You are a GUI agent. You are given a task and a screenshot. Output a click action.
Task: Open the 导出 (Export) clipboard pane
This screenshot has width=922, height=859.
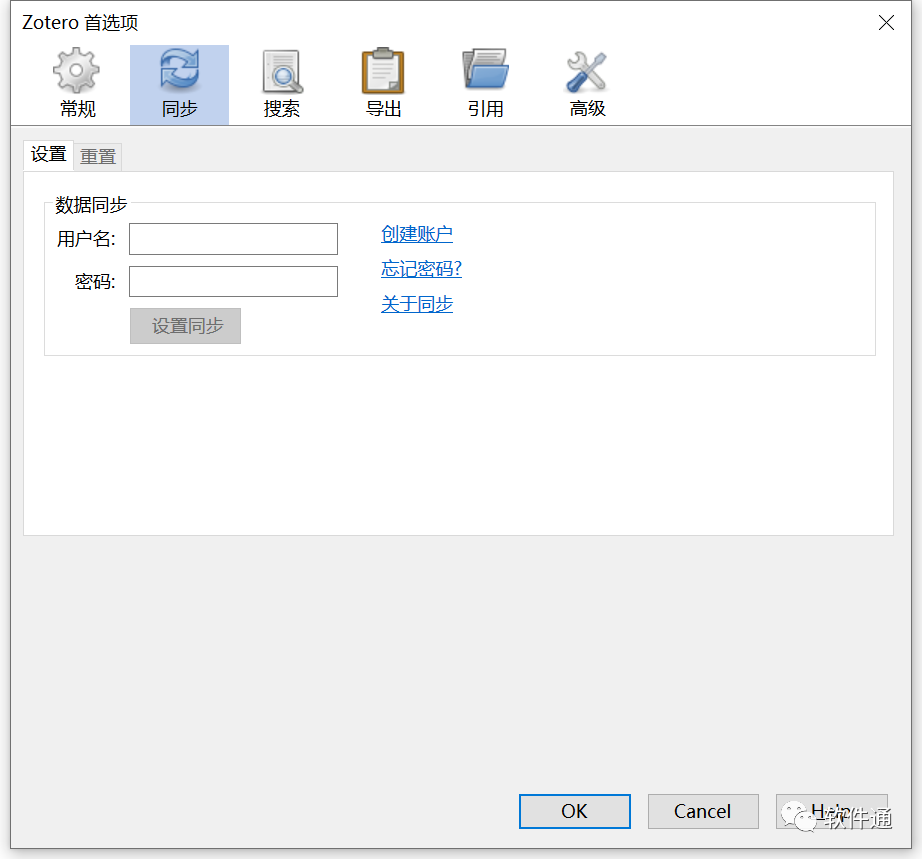(383, 84)
